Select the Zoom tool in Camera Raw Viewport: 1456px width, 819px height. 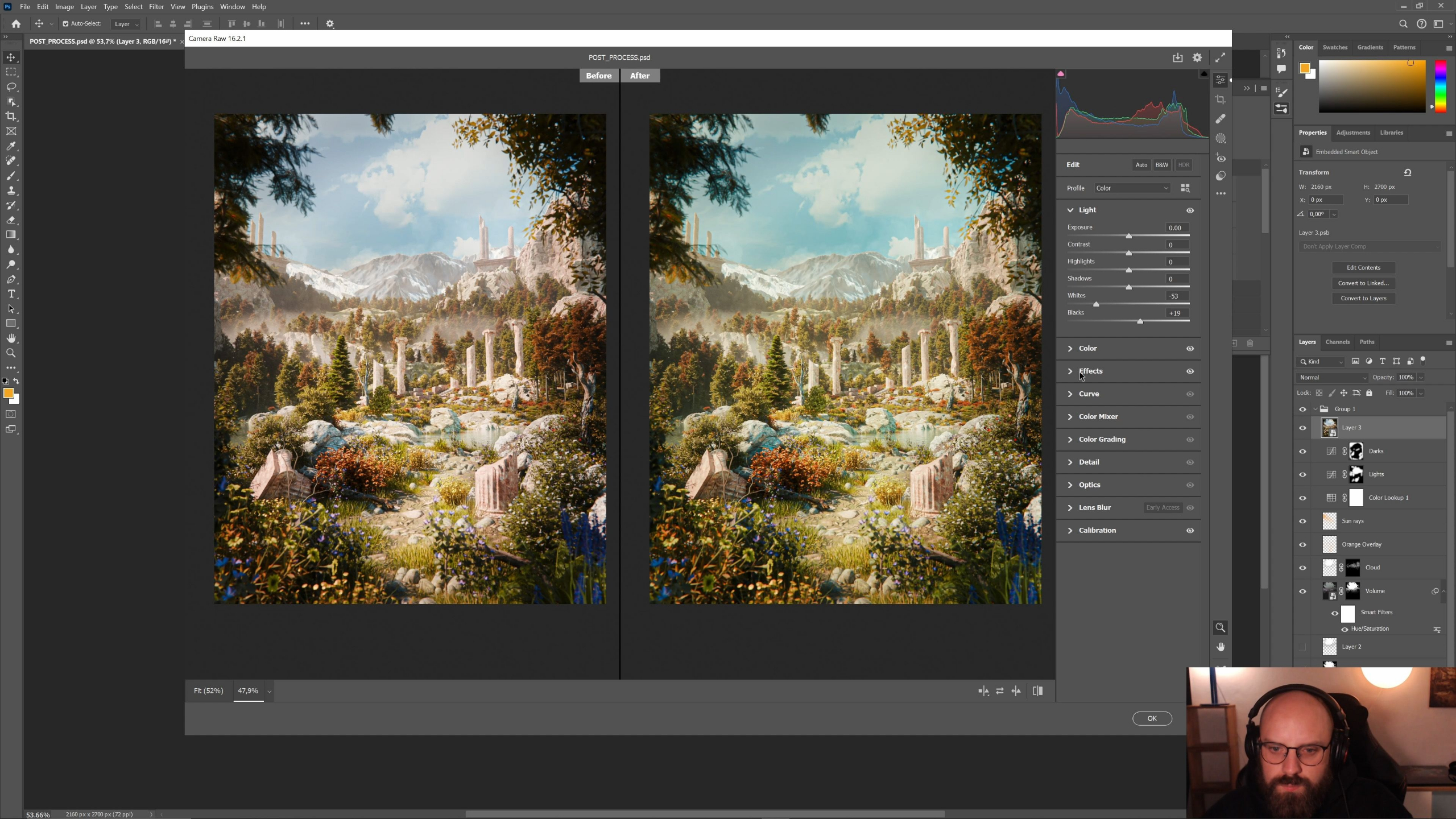pos(1221,627)
